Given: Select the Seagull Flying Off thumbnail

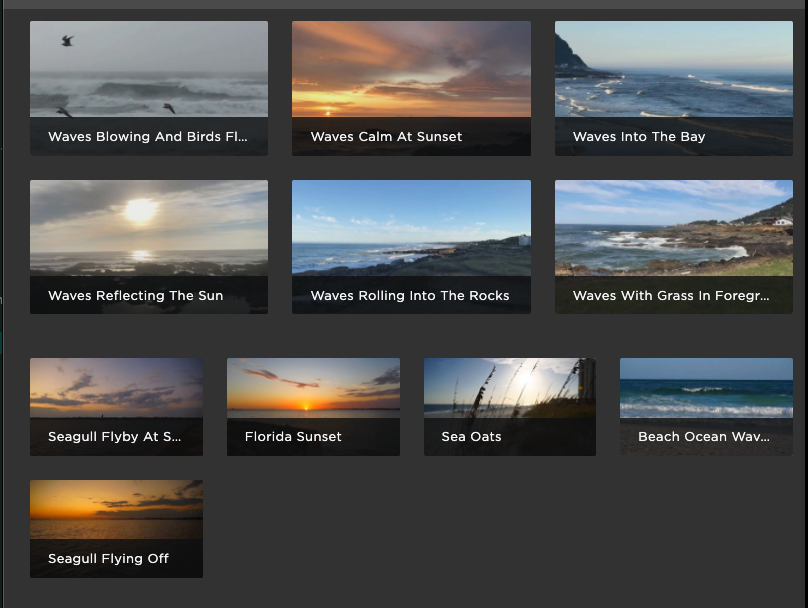Looking at the screenshot, I should click(116, 529).
